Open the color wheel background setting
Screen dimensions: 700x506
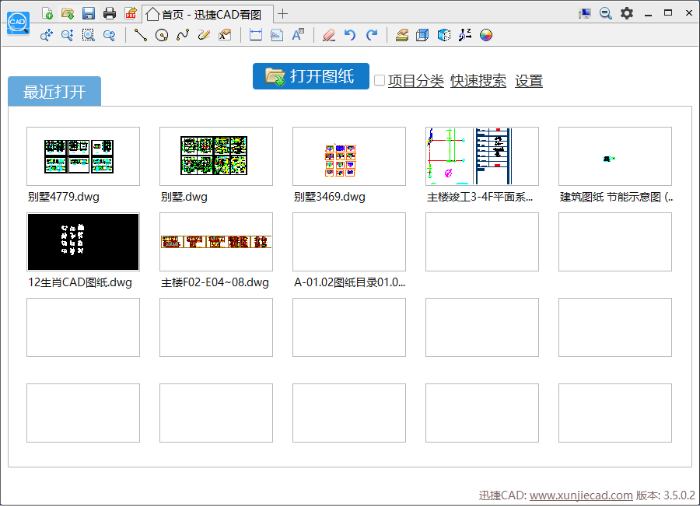[x=486, y=35]
